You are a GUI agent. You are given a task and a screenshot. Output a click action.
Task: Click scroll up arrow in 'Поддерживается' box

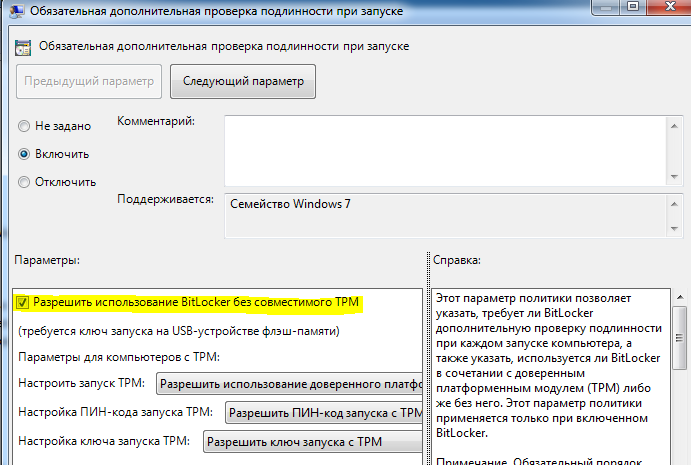(x=674, y=204)
